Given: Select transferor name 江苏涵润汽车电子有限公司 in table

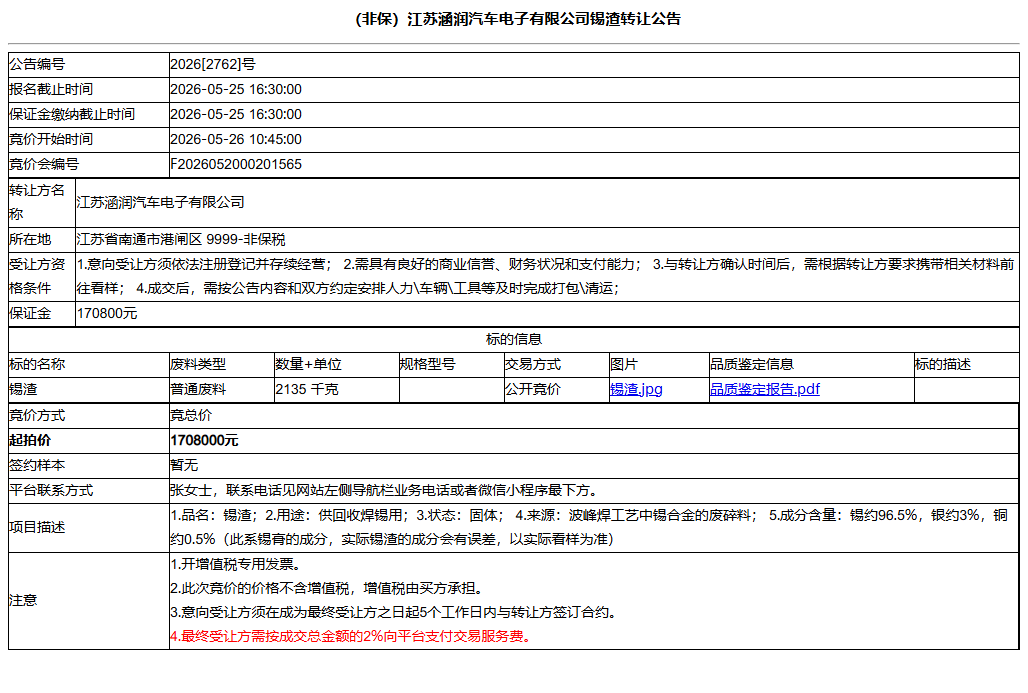Looking at the screenshot, I should pos(161,203).
